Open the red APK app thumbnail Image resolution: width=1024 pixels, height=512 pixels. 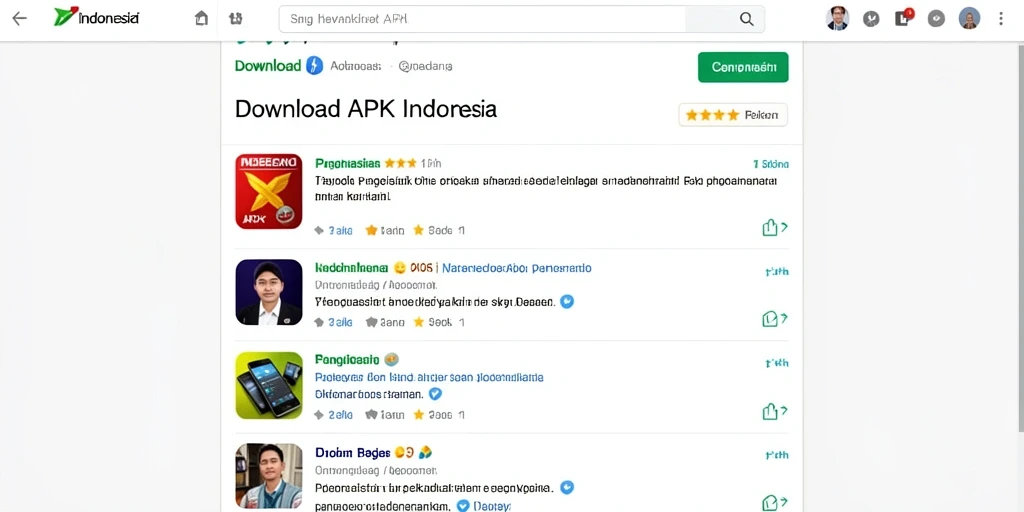(268, 191)
